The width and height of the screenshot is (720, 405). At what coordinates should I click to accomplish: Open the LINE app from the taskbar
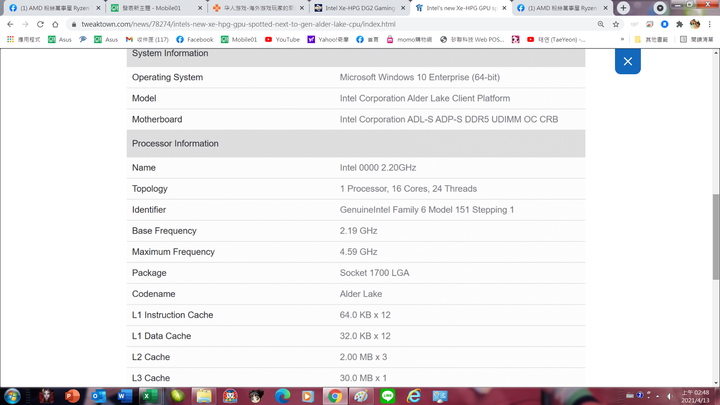[x=388, y=396]
